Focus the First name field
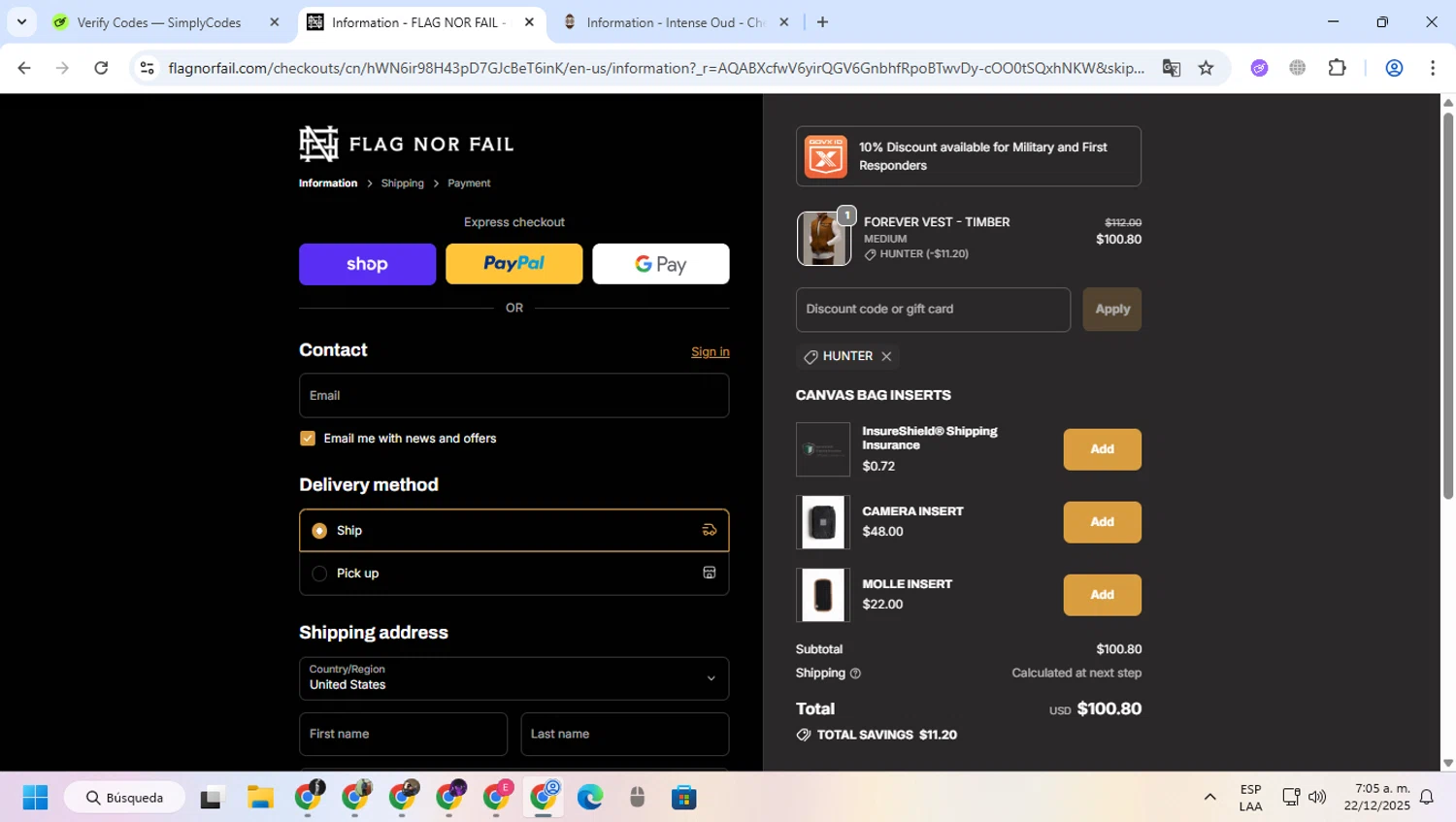The height and width of the screenshot is (822, 1456). [x=403, y=734]
